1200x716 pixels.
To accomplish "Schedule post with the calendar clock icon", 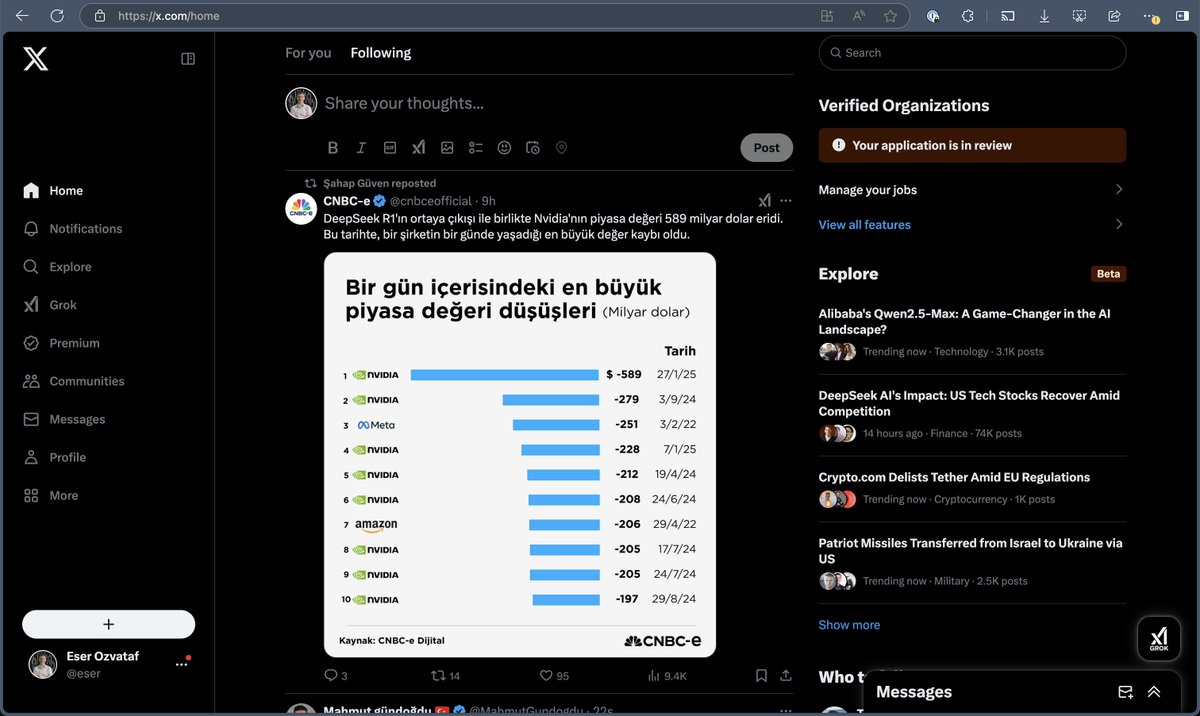I will point(533,148).
